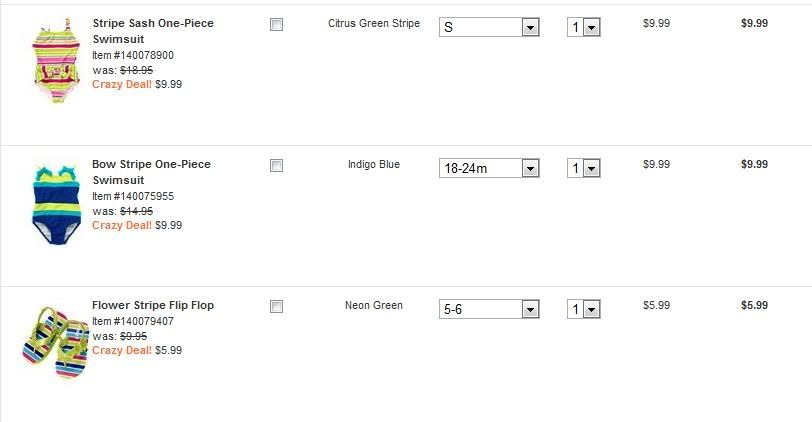This screenshot has width=812, height=422.
Task: Click the Bow Stripe swimsuit thumbnail
Action: 50,205
